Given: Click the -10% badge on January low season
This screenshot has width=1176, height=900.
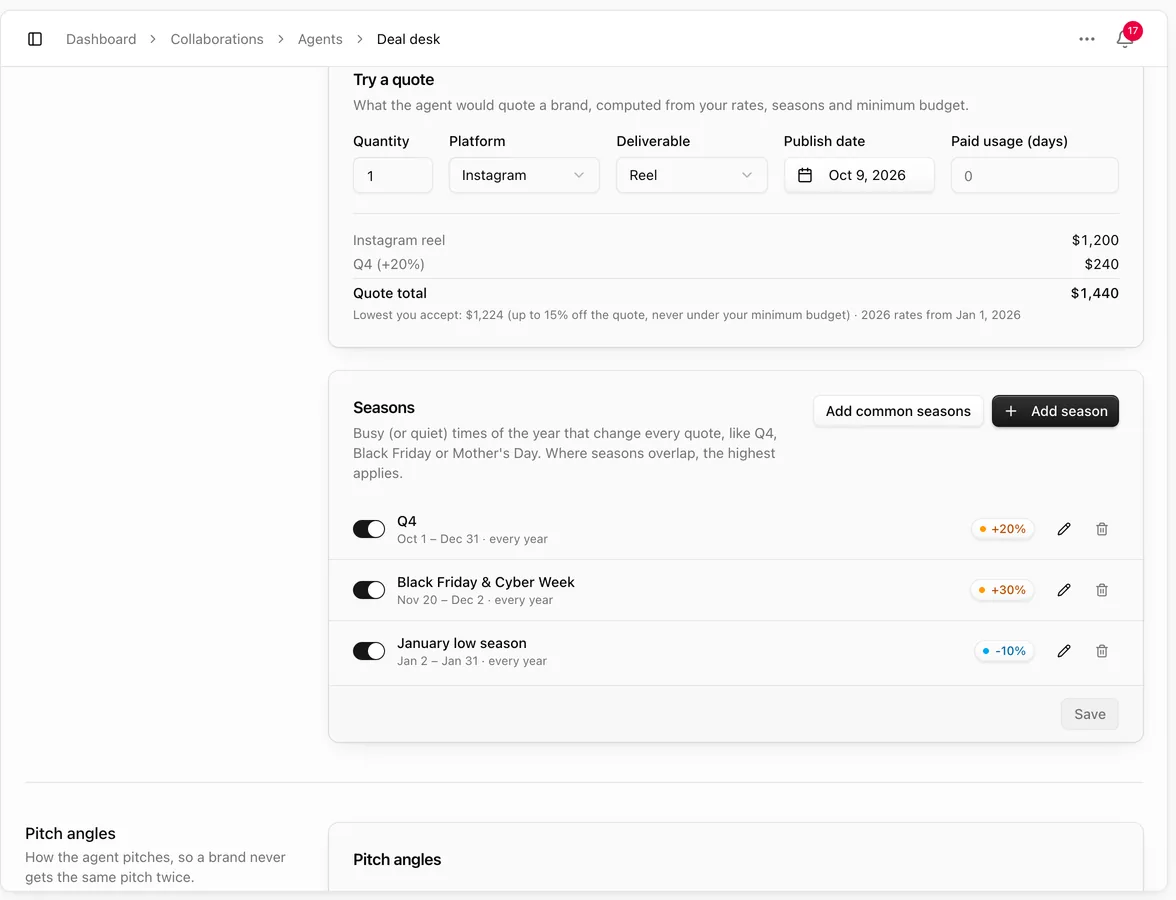Looking at the screenshot, I should click(1004, 651).
